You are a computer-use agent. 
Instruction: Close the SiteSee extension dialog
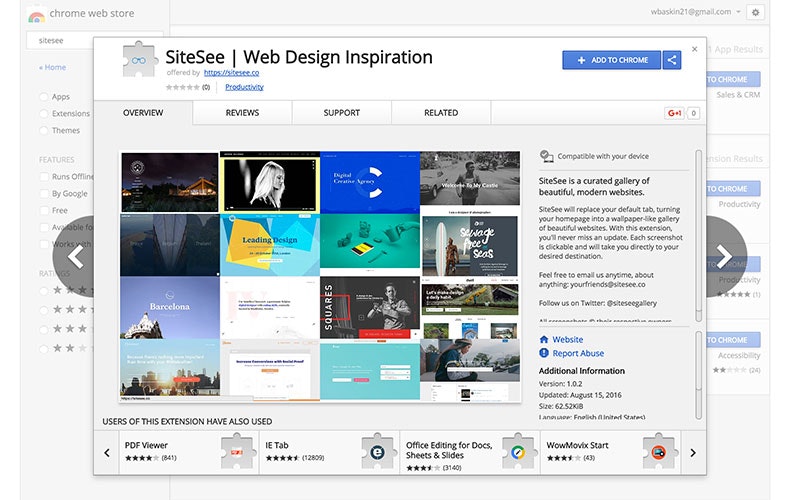tap(694, 49)
